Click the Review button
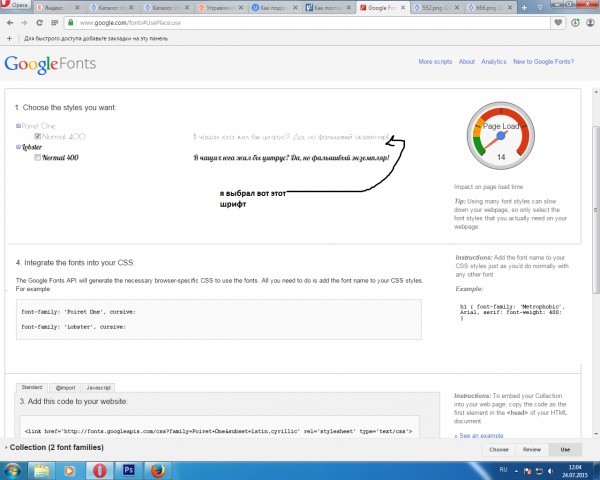This screenshot has height=480, width=600. (x=532, y=449)
